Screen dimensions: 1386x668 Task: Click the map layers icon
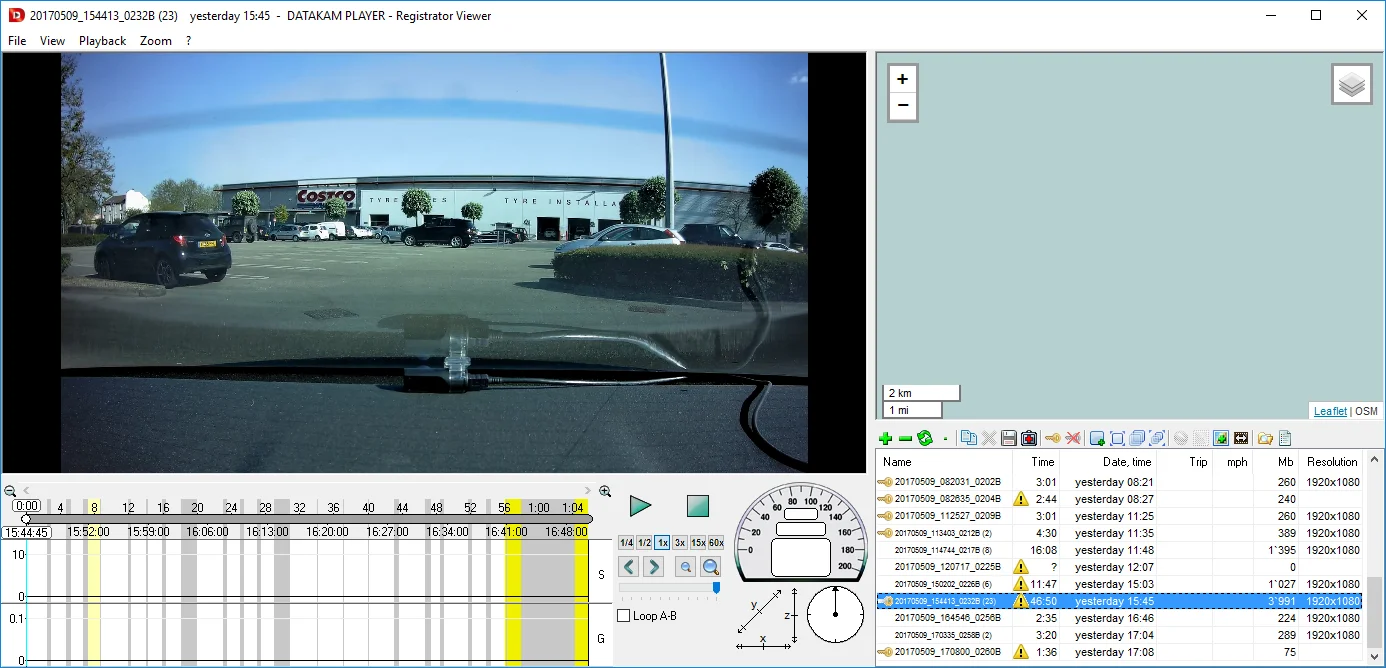click(1352, 85)
